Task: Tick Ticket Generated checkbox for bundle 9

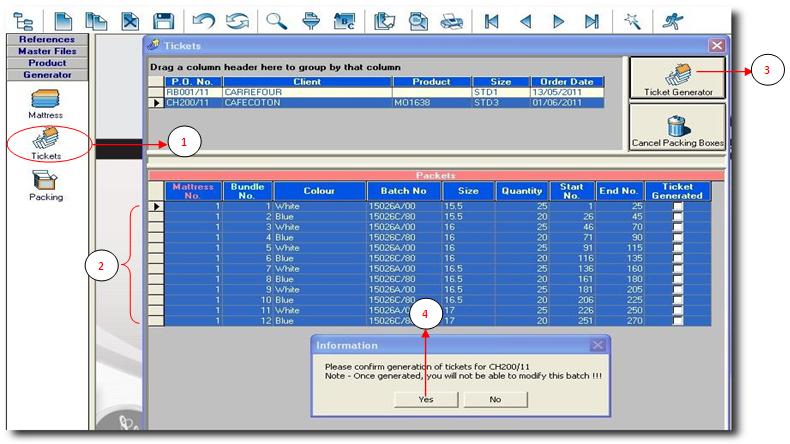Action: (679, 288)
